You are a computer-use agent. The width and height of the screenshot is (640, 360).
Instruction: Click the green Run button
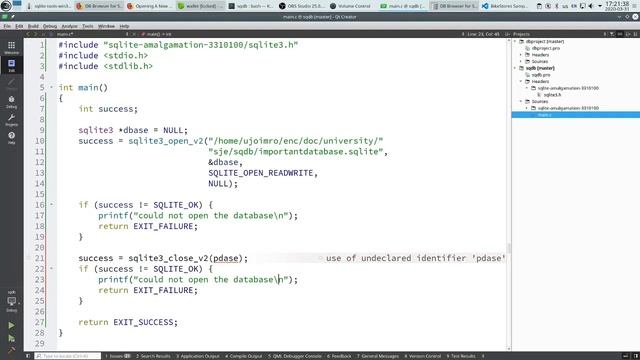[x=11, y=325]
